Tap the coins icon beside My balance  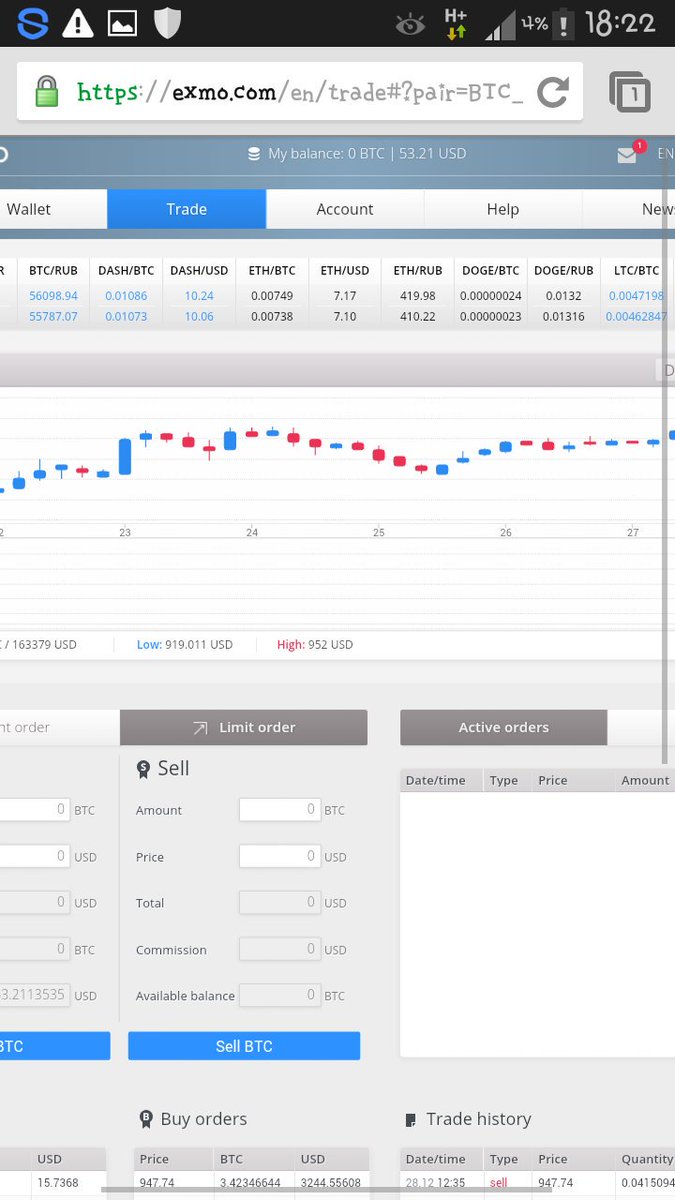click(x=254, y=154)
